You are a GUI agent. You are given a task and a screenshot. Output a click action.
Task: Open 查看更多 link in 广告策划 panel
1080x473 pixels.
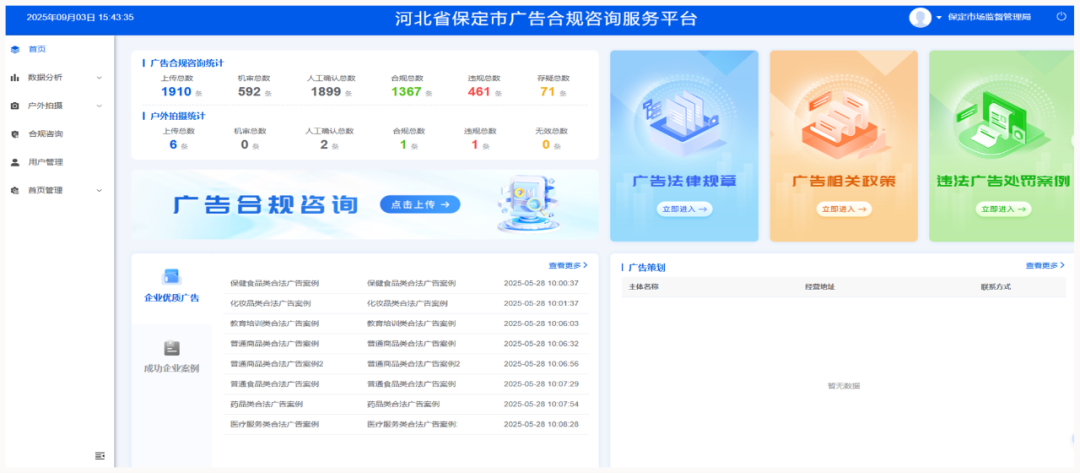click(1045, 265)
